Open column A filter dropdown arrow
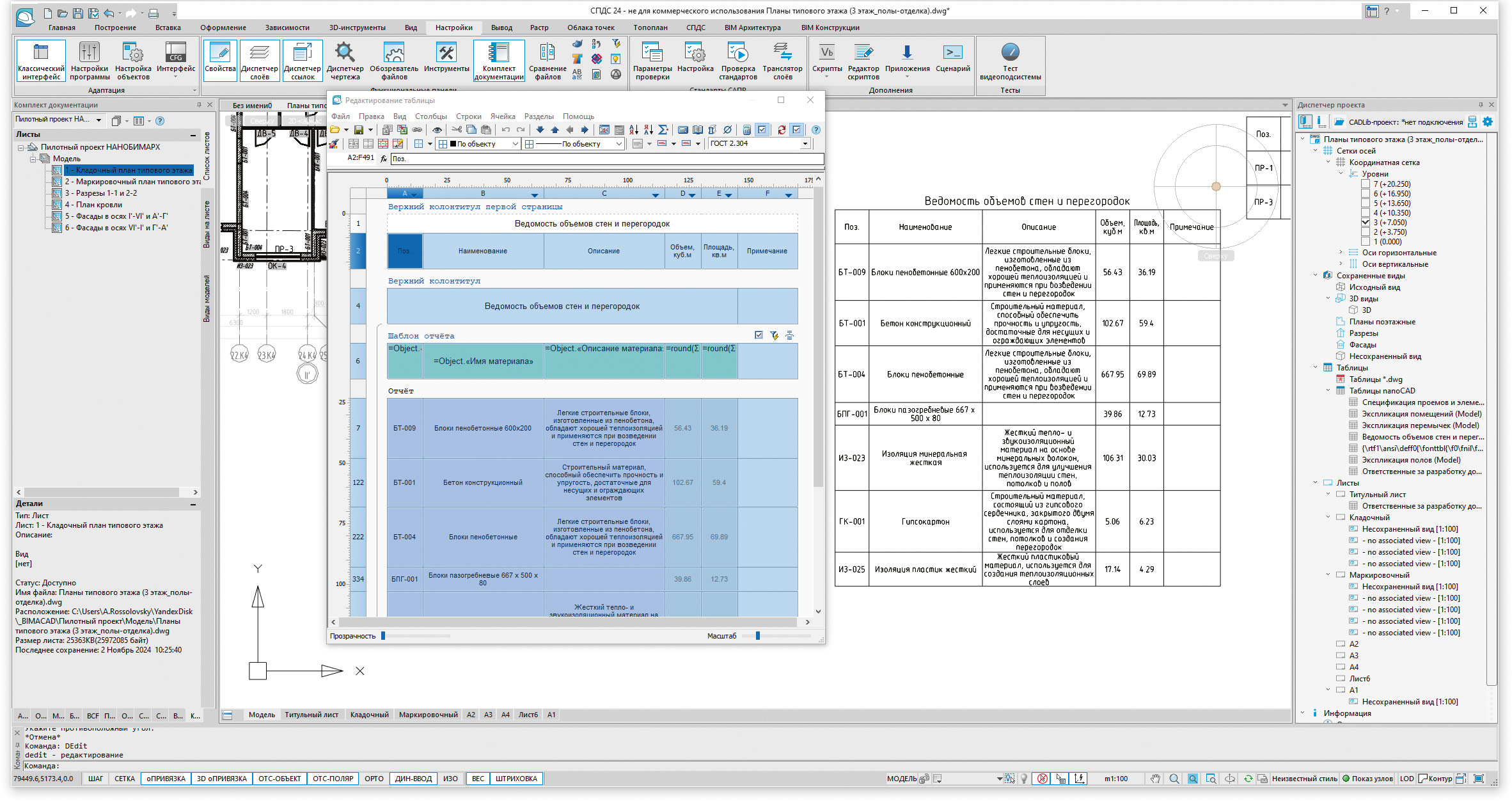Image resolution: width=1512 pixels, height=801 pixels. 414,194
